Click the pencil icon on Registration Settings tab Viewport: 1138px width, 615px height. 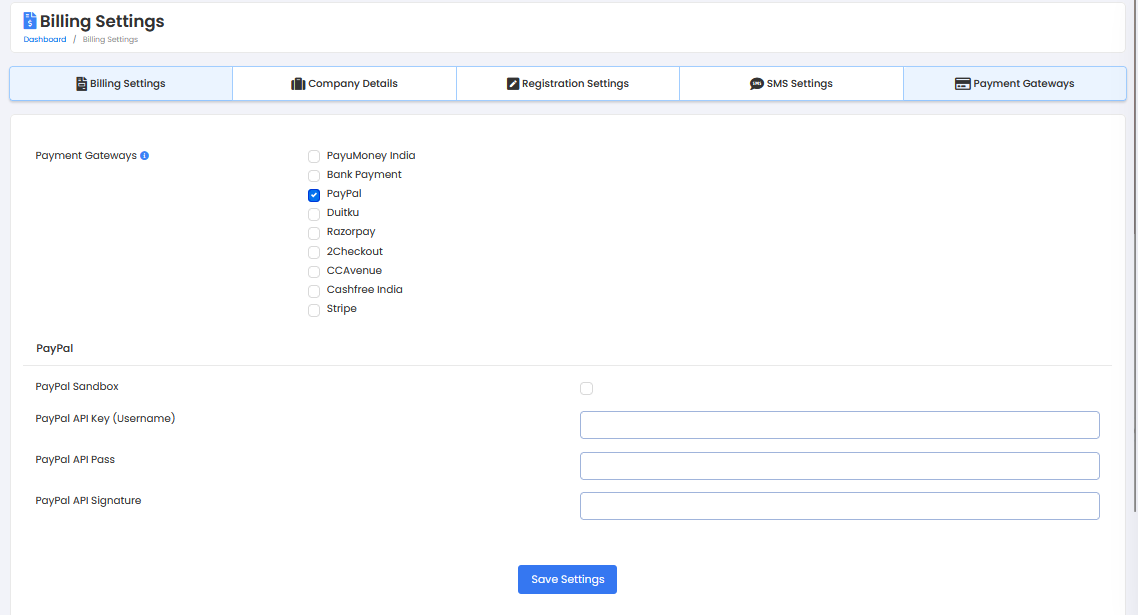[x=513, y=84]
